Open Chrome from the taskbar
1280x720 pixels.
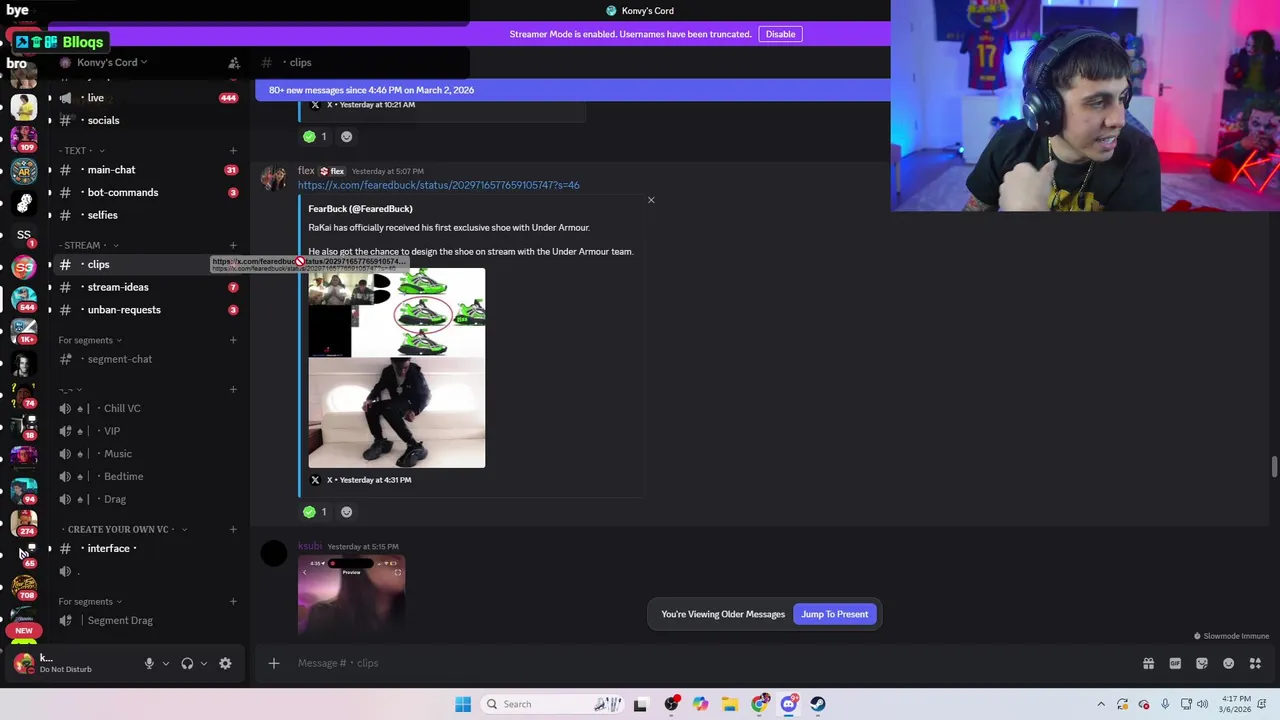click(x=760, y=704)
